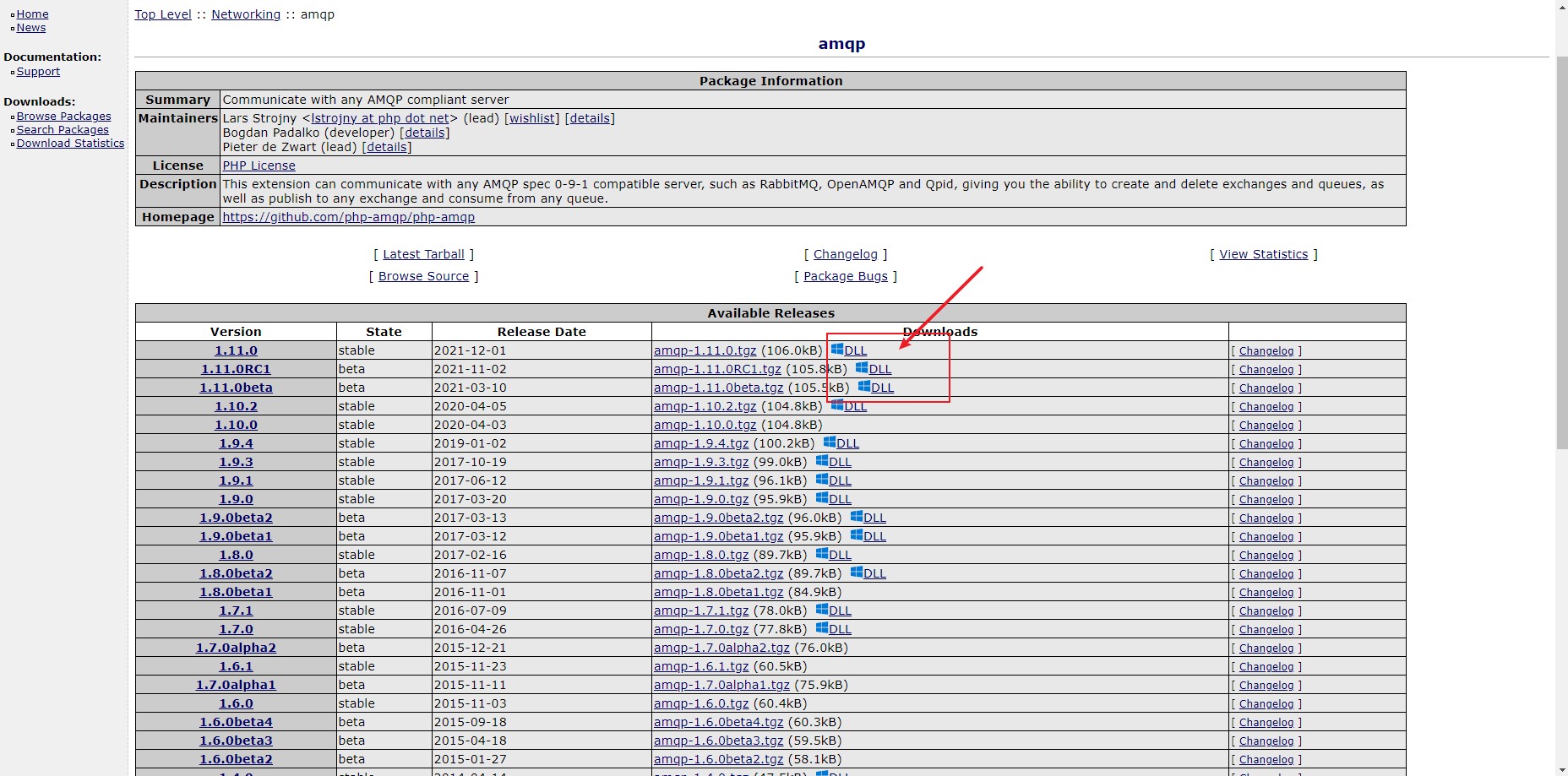View the PHP License
Screen dimensions: 1568x776
click(259, 166)
